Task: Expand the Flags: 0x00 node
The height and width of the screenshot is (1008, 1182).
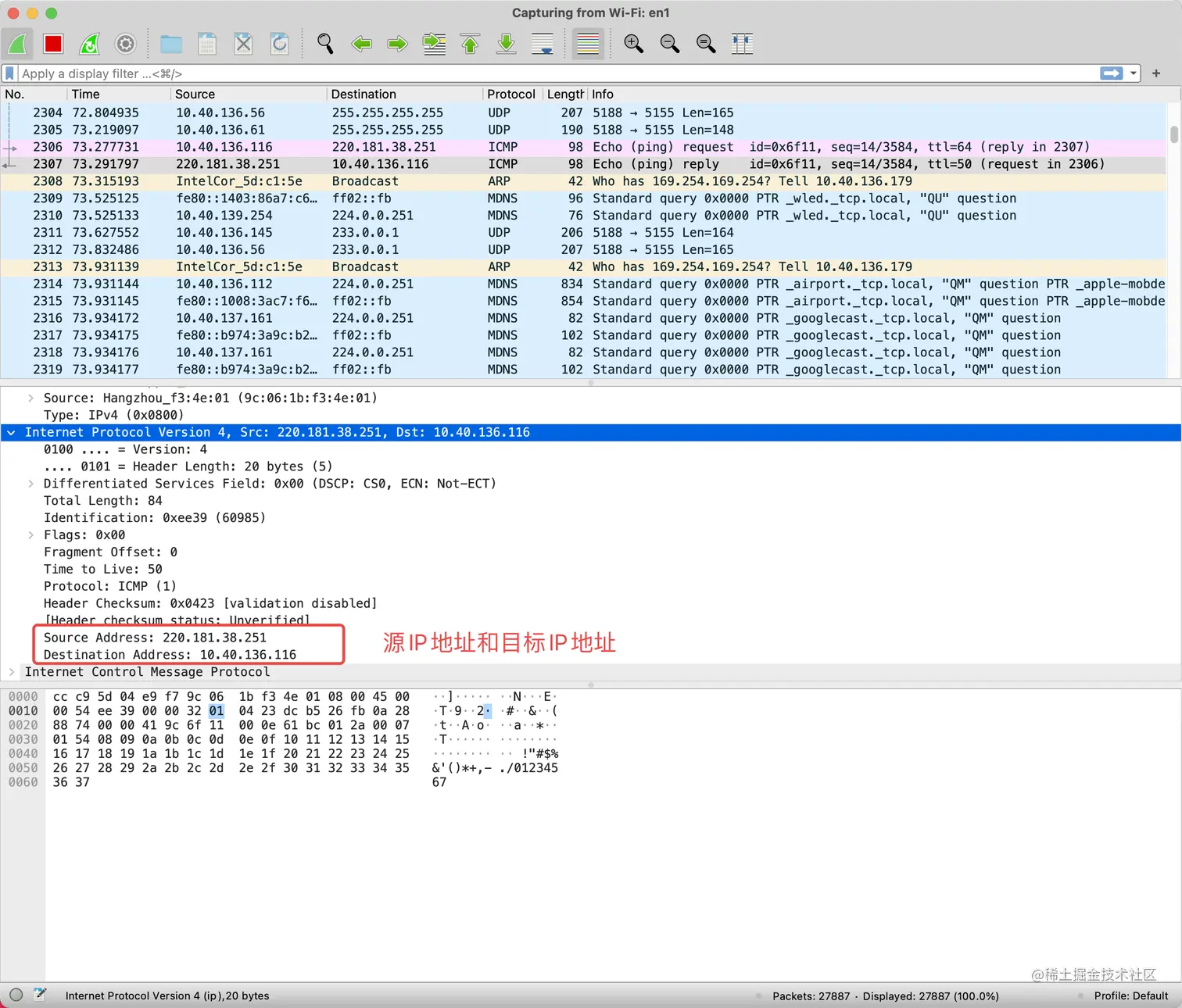Action: (x=30, y=535)
